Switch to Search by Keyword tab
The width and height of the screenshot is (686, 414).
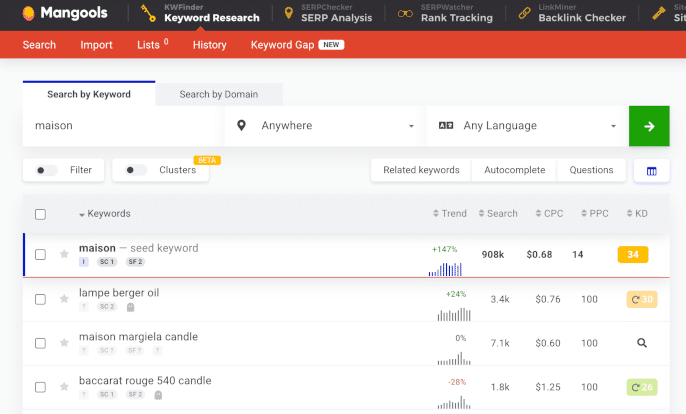point(89,94)
